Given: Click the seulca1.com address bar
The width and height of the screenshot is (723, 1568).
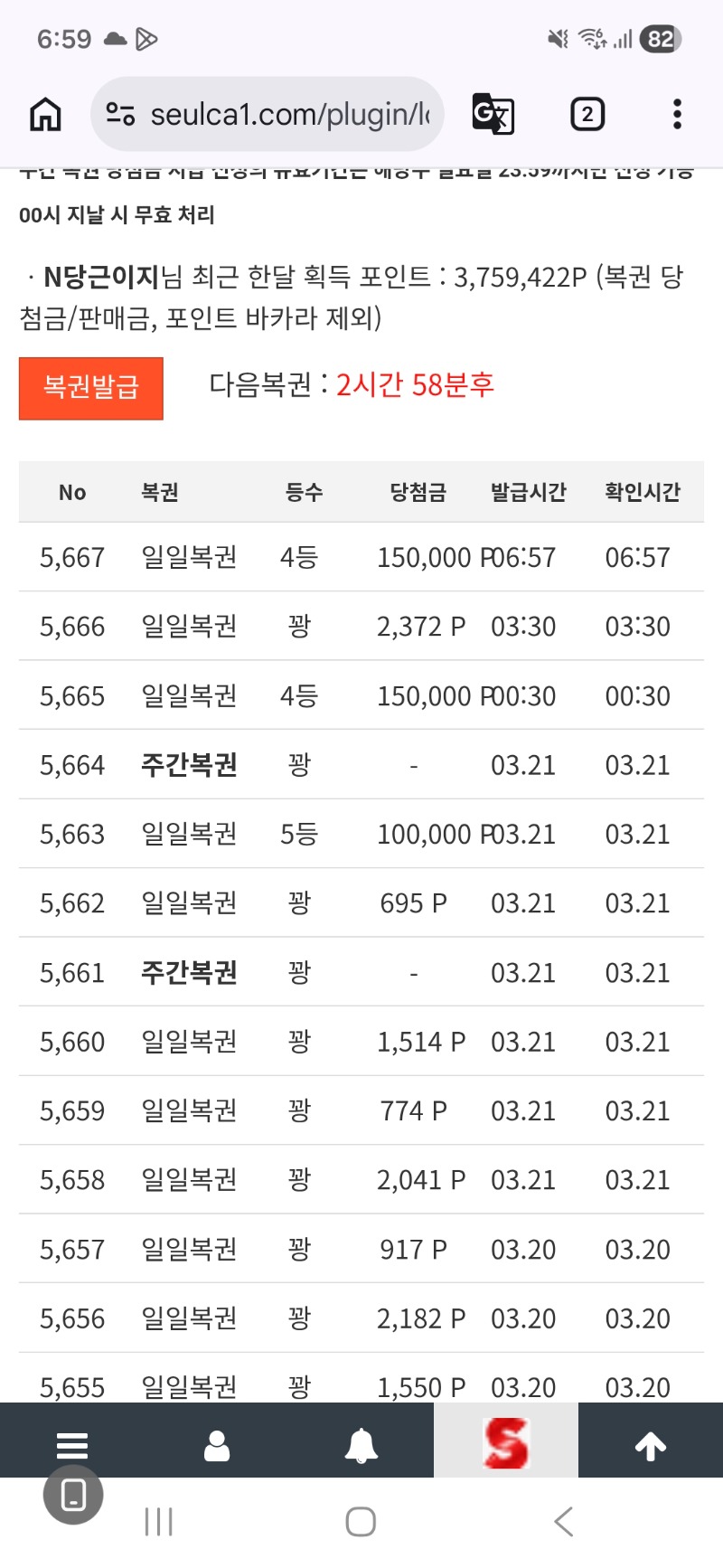Looking at the screenshot, I should click(289, 115).
